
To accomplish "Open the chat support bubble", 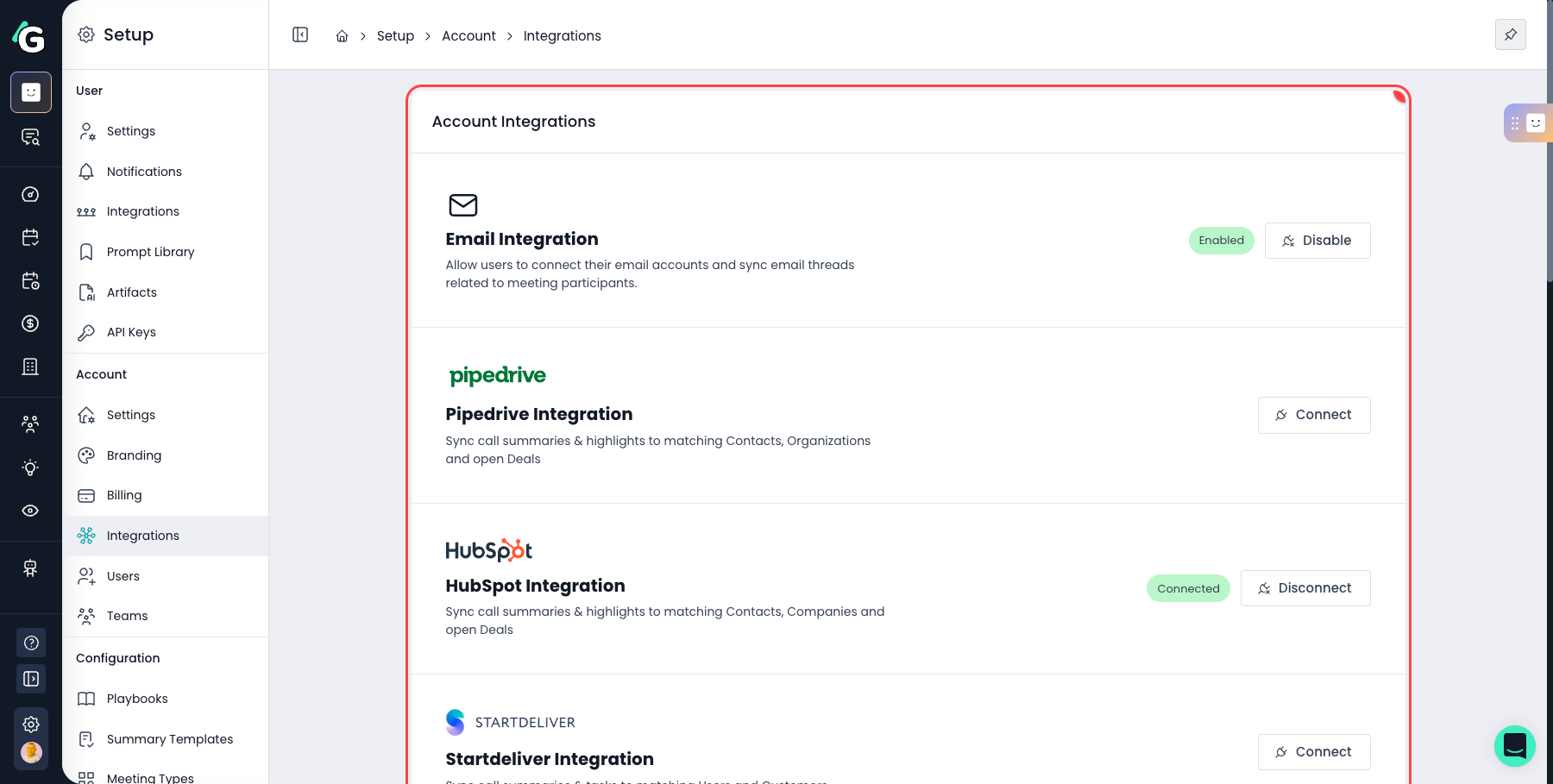I will [x=1515, y=746].
